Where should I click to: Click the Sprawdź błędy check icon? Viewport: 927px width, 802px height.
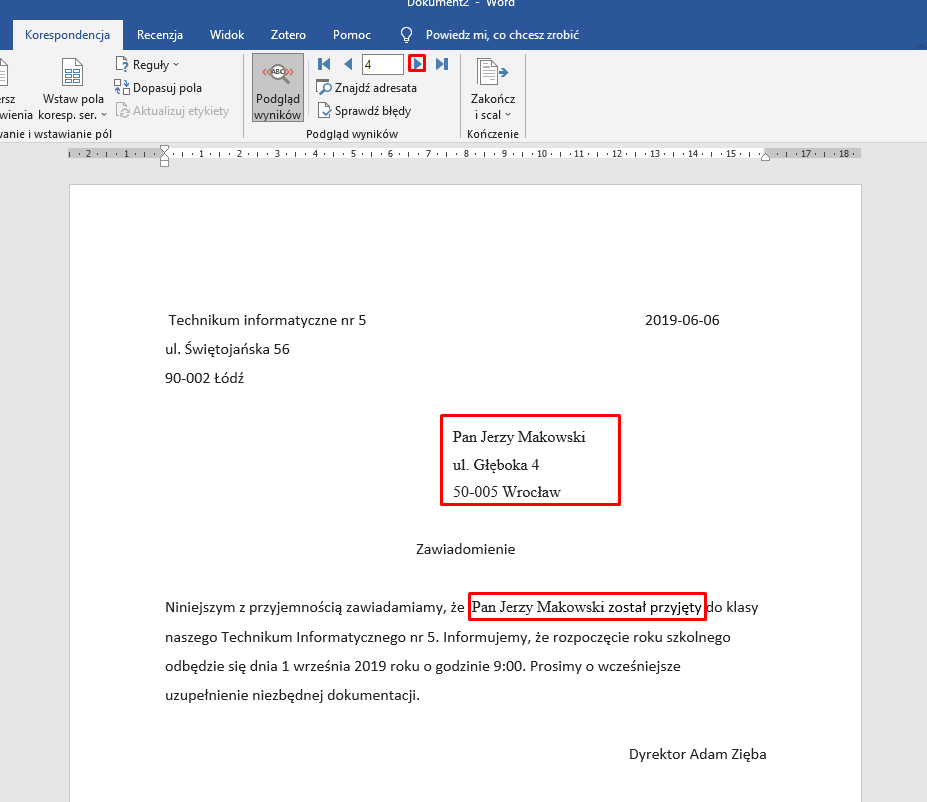pos(324,111)
